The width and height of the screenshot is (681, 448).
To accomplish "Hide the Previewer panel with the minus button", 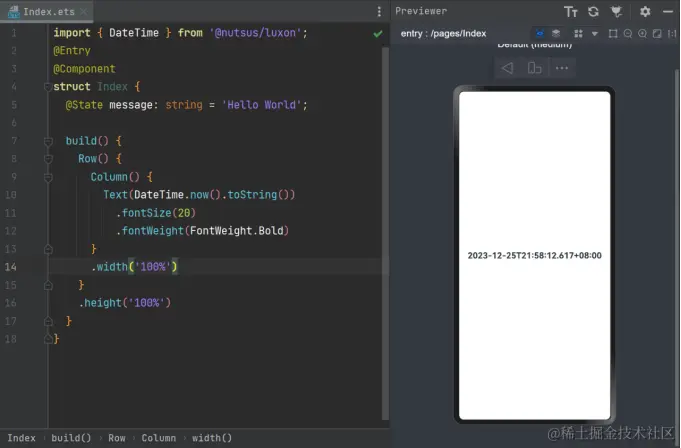I will coord(668,12).
